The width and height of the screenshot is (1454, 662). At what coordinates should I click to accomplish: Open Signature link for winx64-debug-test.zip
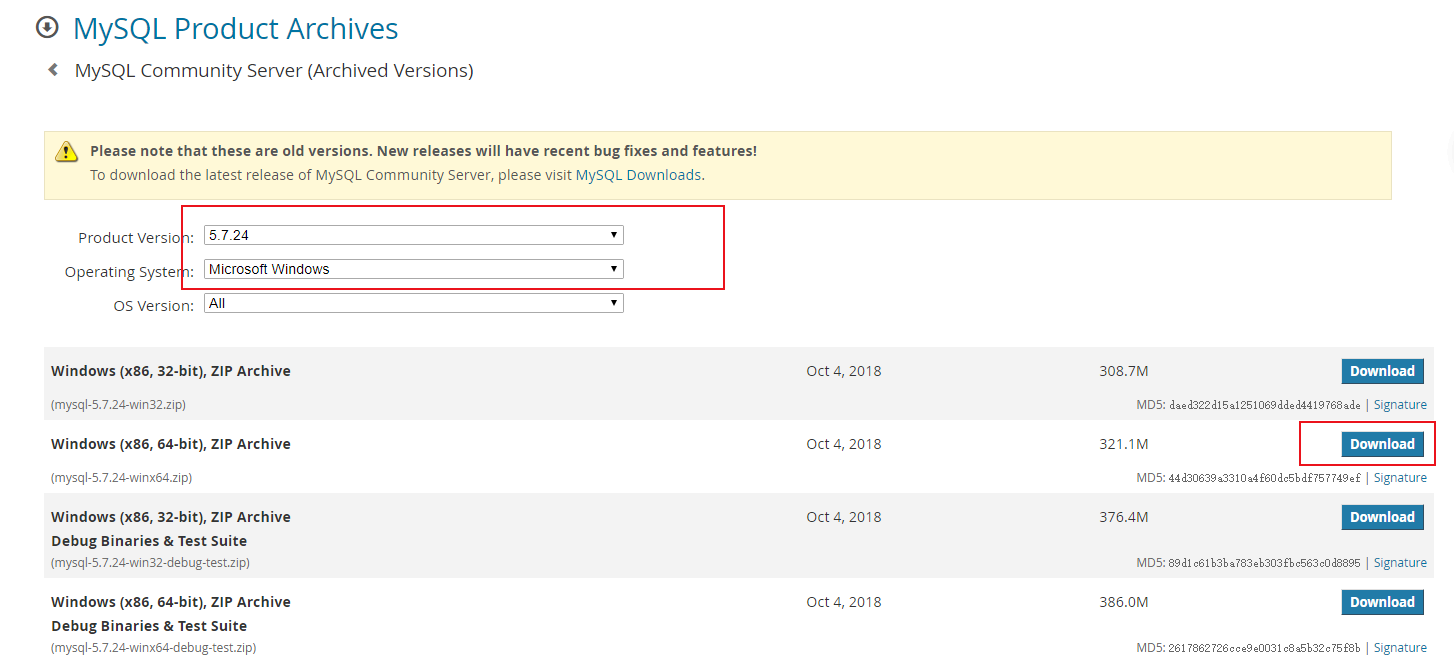pos(1400,648)
